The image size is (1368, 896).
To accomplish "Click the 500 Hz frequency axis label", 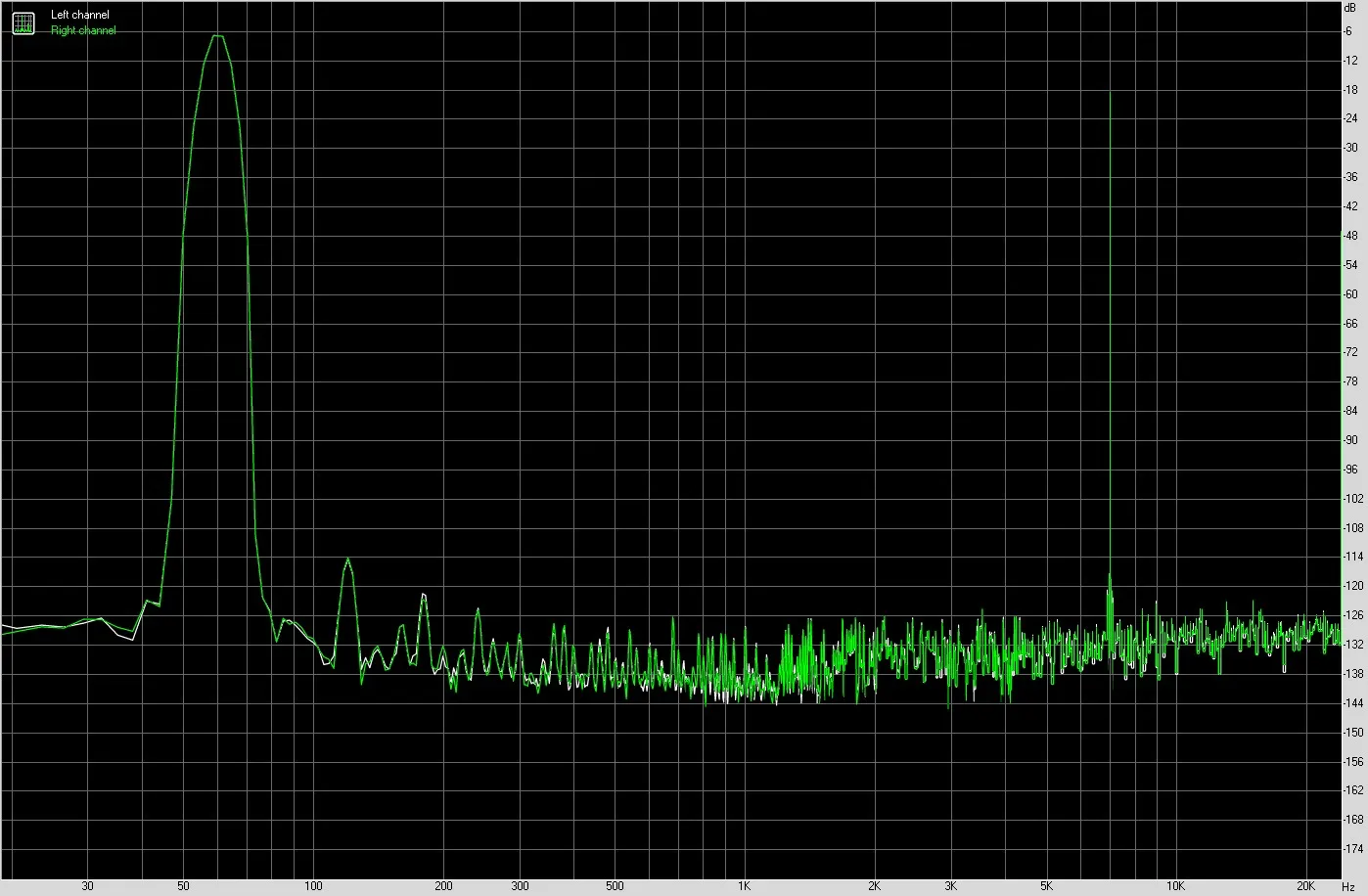I will point(614,886).
